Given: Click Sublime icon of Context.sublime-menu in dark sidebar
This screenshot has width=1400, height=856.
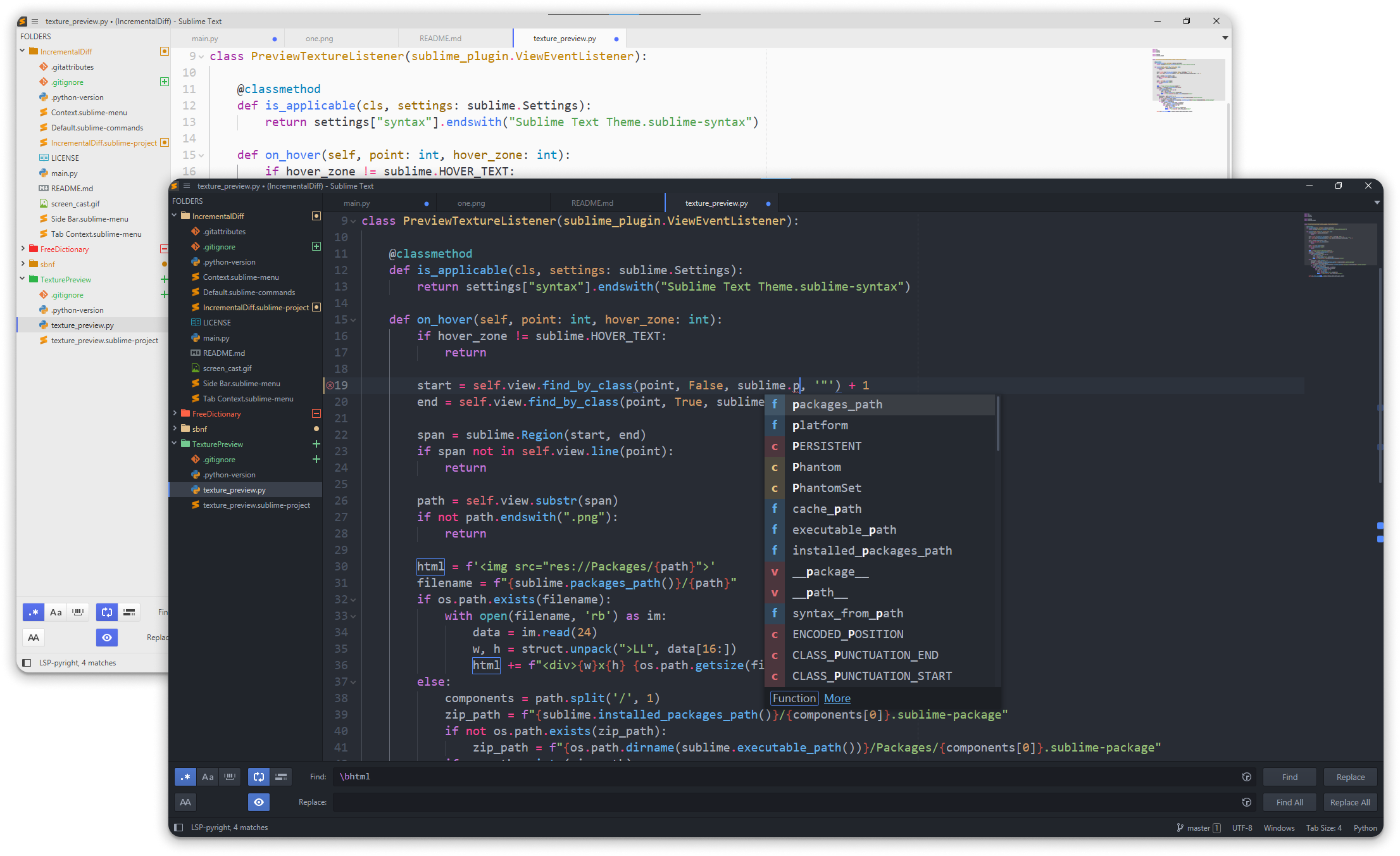Looking at the screenshot, I should pyautogui.click(x=196, y=277).
